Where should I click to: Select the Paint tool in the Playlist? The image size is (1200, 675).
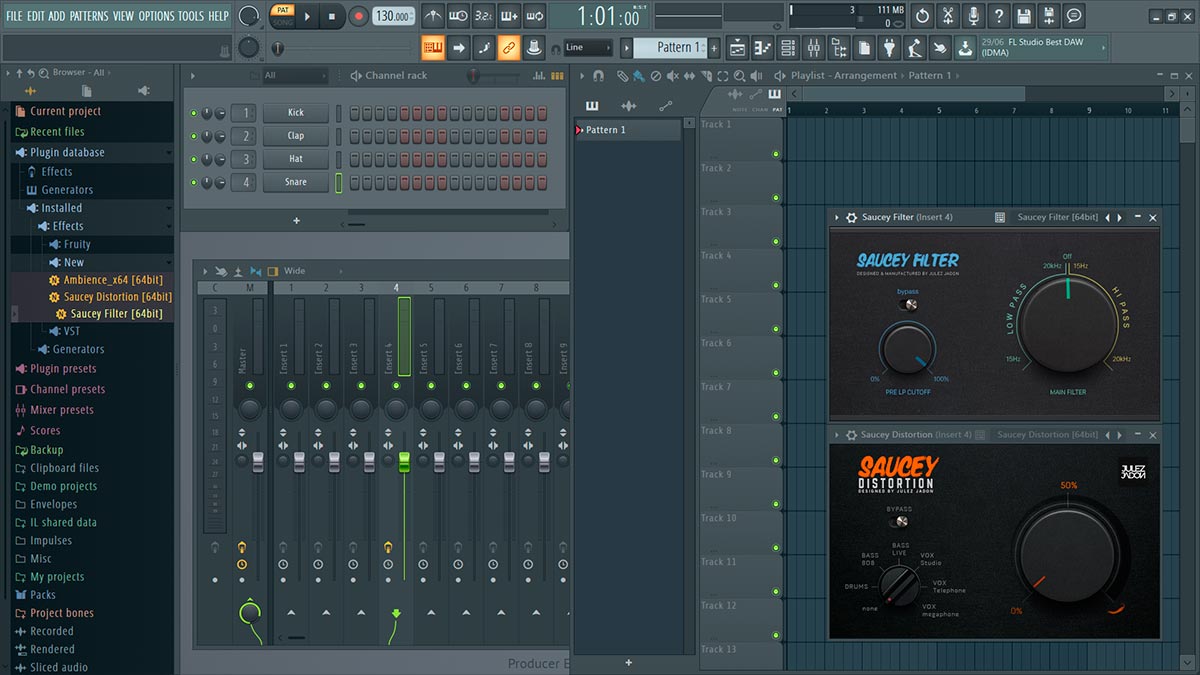(640, 76)
